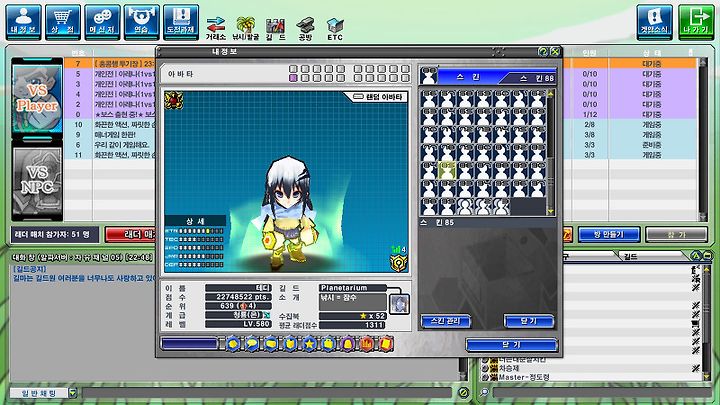This screenshot has height=405, width=720.
Task: Click the red note badge icon at row end
Action: (386, 343)
